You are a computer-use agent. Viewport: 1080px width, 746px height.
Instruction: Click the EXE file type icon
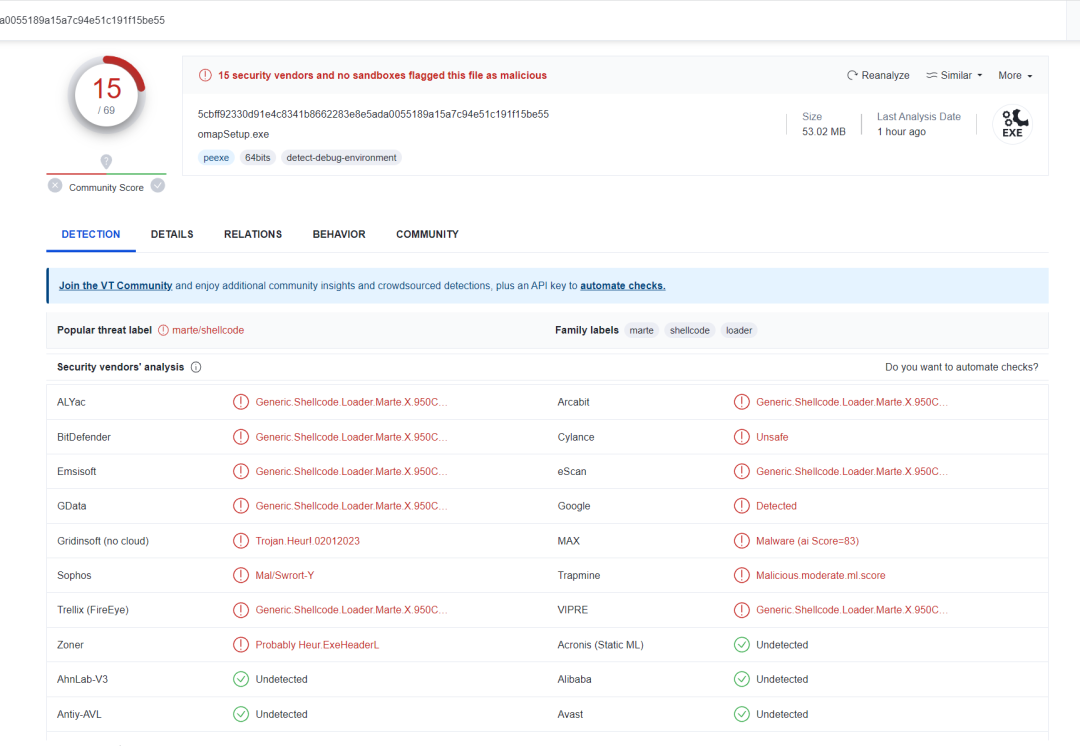click(1012, 124)
